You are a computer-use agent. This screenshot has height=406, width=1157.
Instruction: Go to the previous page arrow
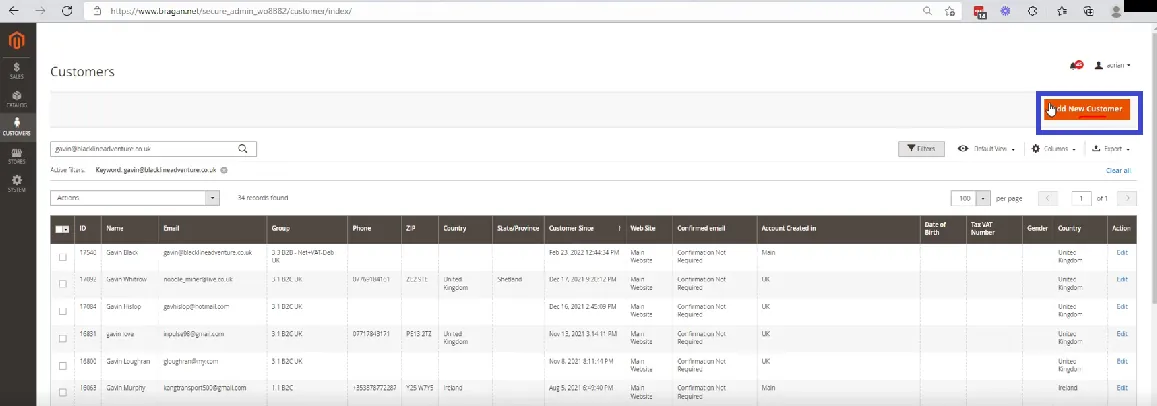[1048, 198]
